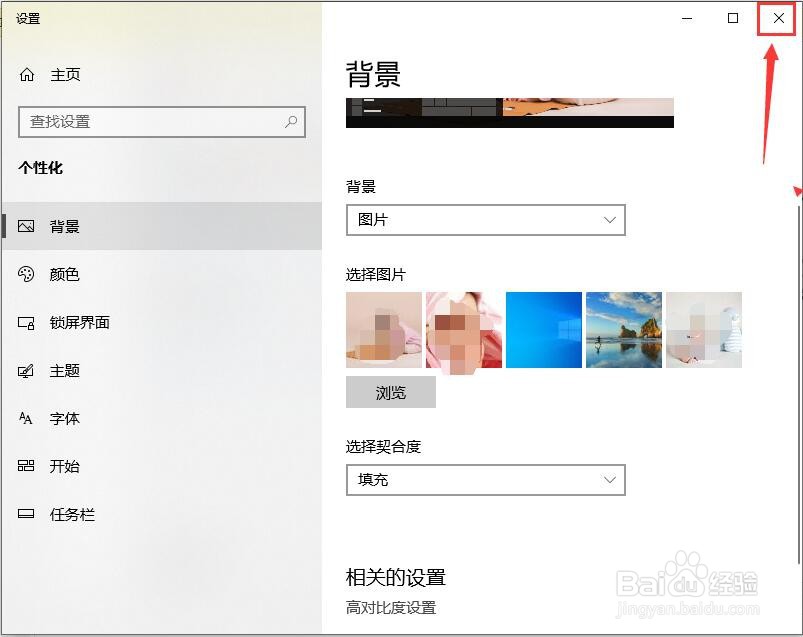This screenshot has height=637, width=803.
Task: Click the search magnifier icon
Action: (x=291, y=122)
